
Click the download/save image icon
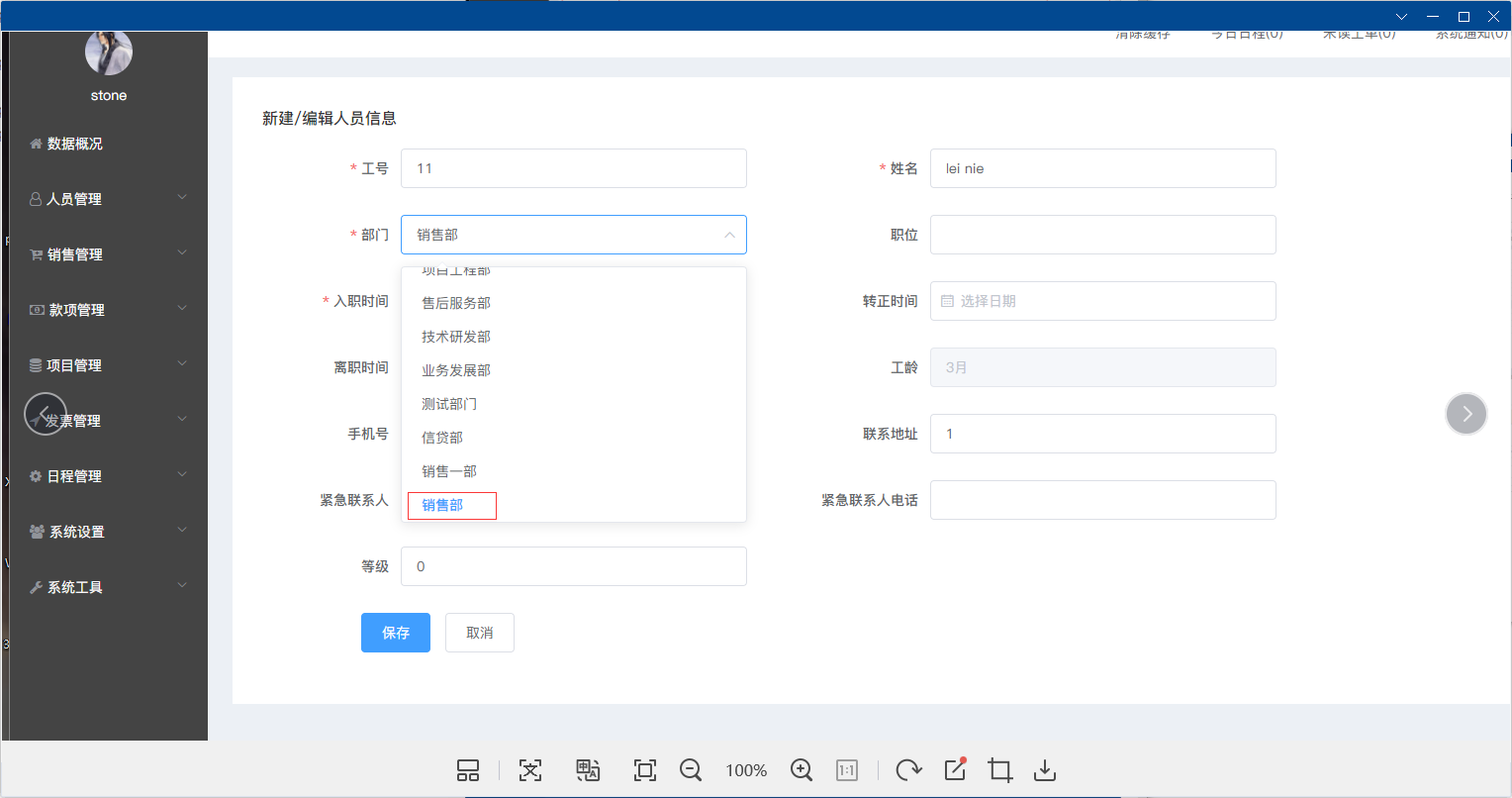coord(1045,770)
